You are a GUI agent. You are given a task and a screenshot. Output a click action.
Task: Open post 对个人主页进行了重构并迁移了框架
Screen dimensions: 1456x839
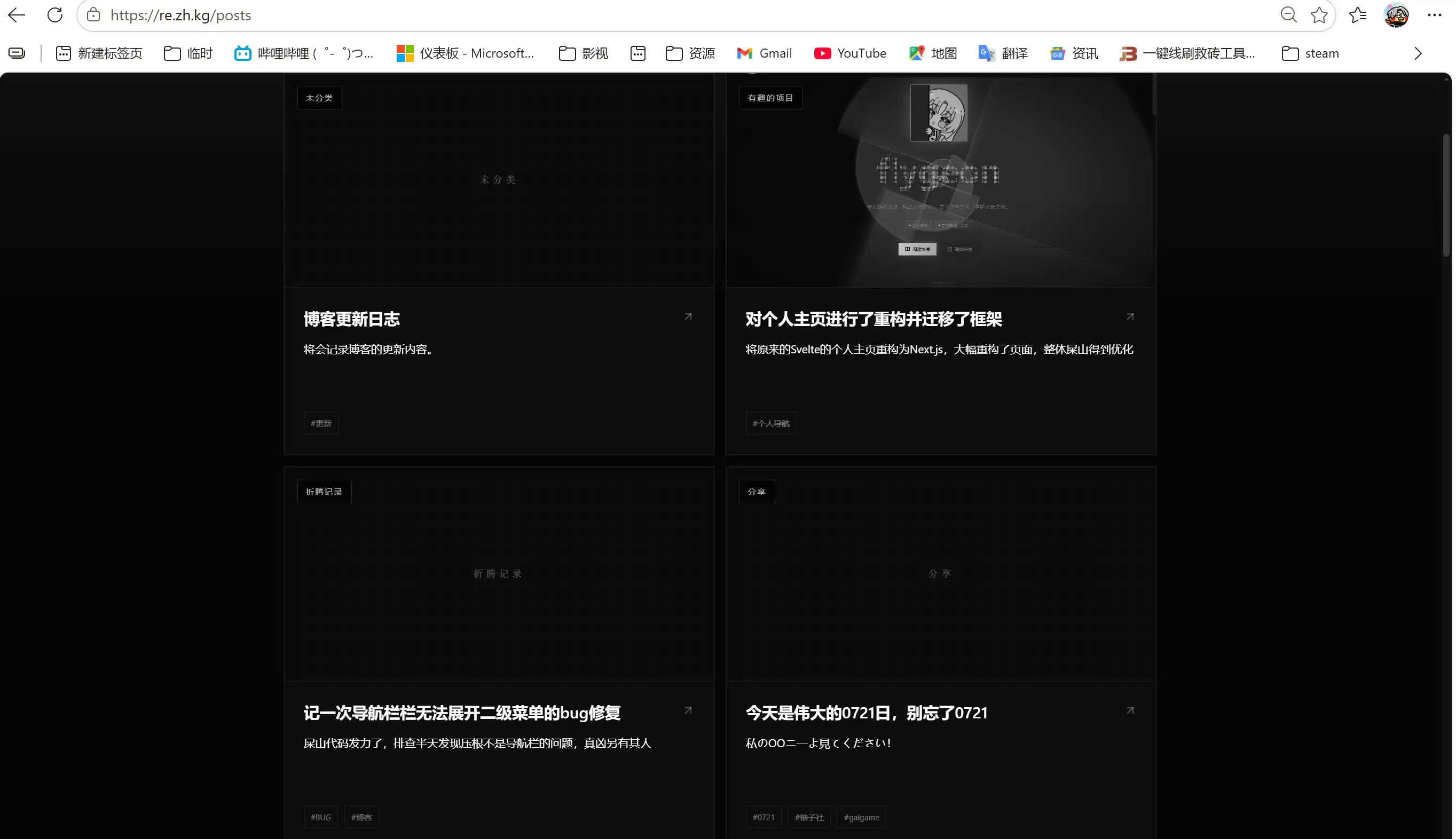coord(873,319)
